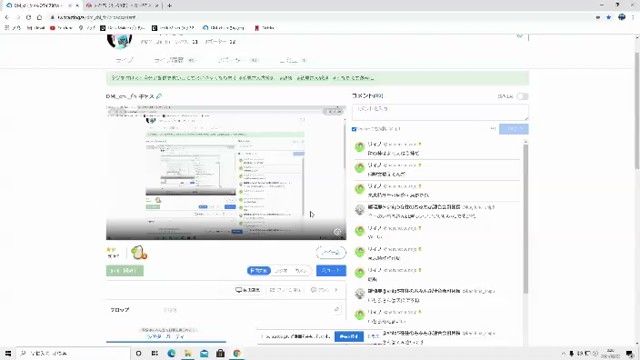Click the light blue comment post button
This screenshot has height=360, width=640.
(513, 129)
